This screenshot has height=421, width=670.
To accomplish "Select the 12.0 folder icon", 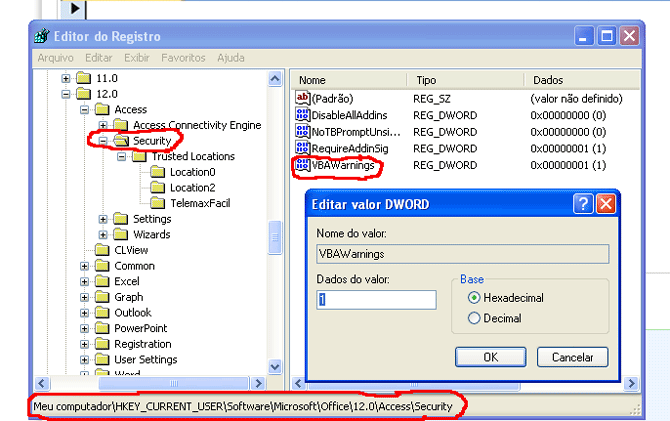I will [x=84, y=94].
